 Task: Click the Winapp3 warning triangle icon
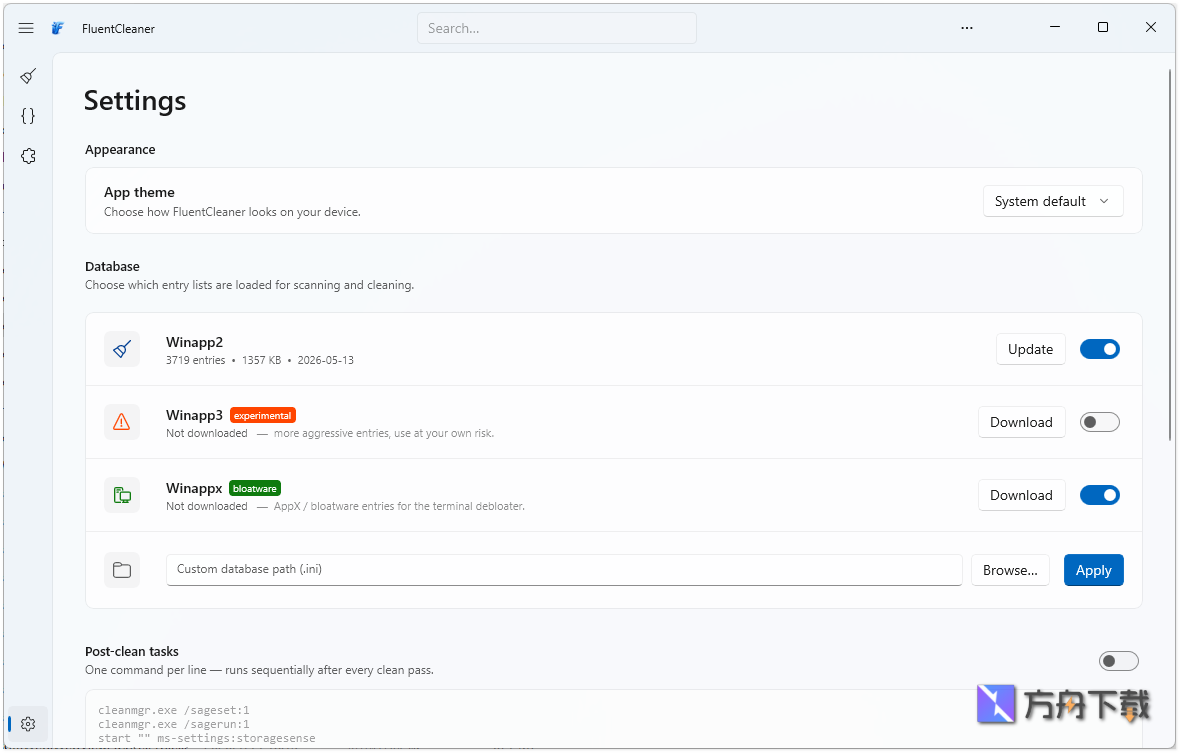coord(122,422)
